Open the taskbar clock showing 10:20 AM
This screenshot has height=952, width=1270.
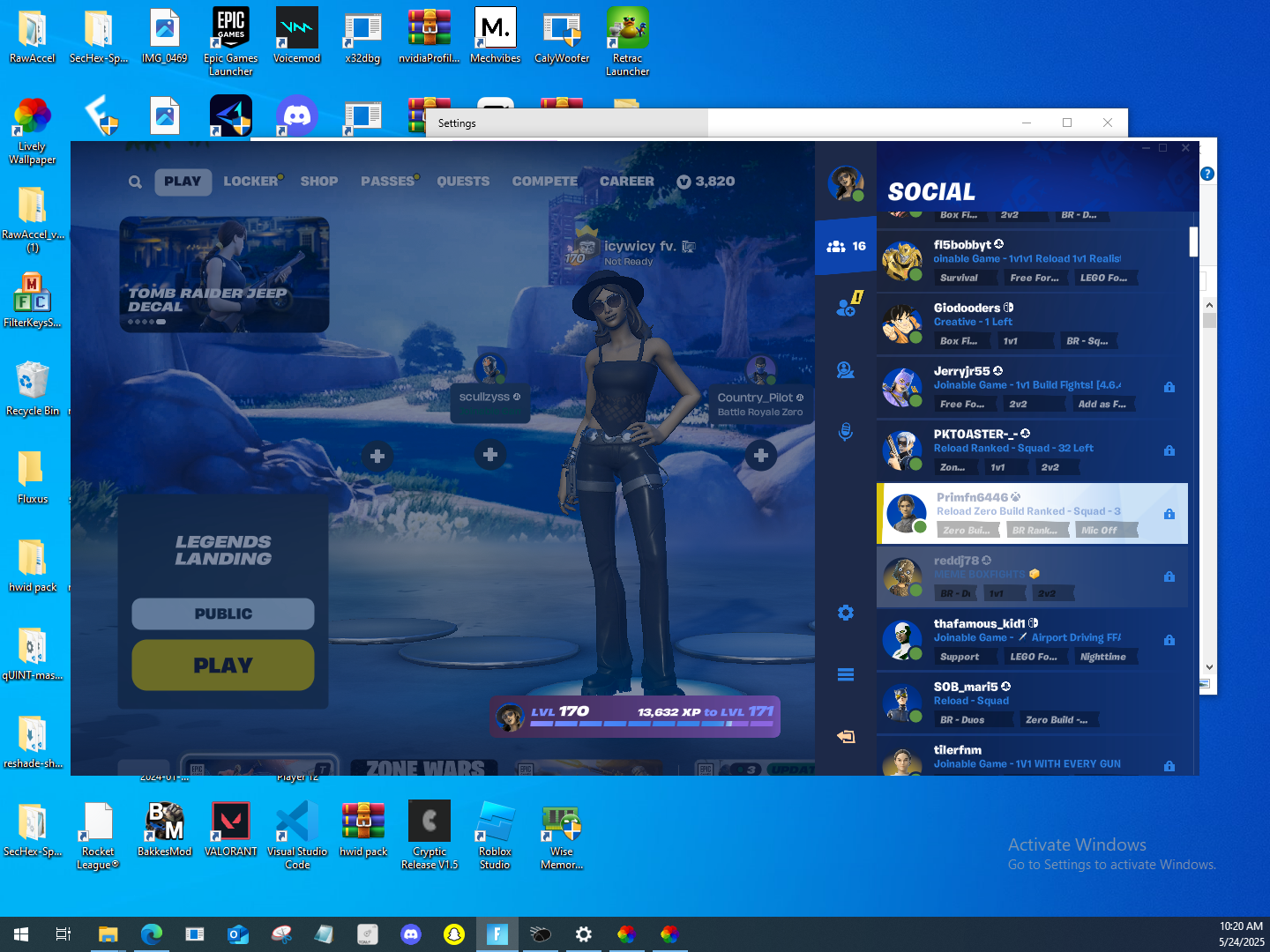[x=1241, y=934]
